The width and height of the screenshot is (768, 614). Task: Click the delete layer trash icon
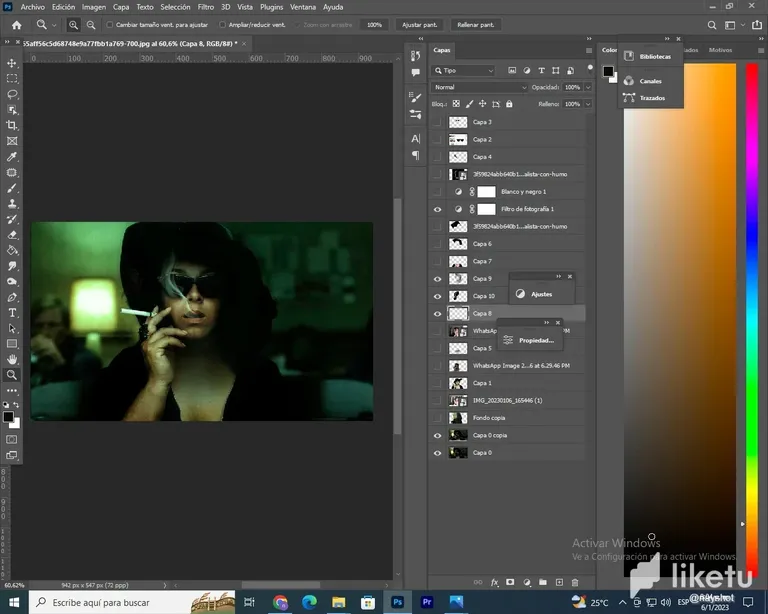point(575,582)
